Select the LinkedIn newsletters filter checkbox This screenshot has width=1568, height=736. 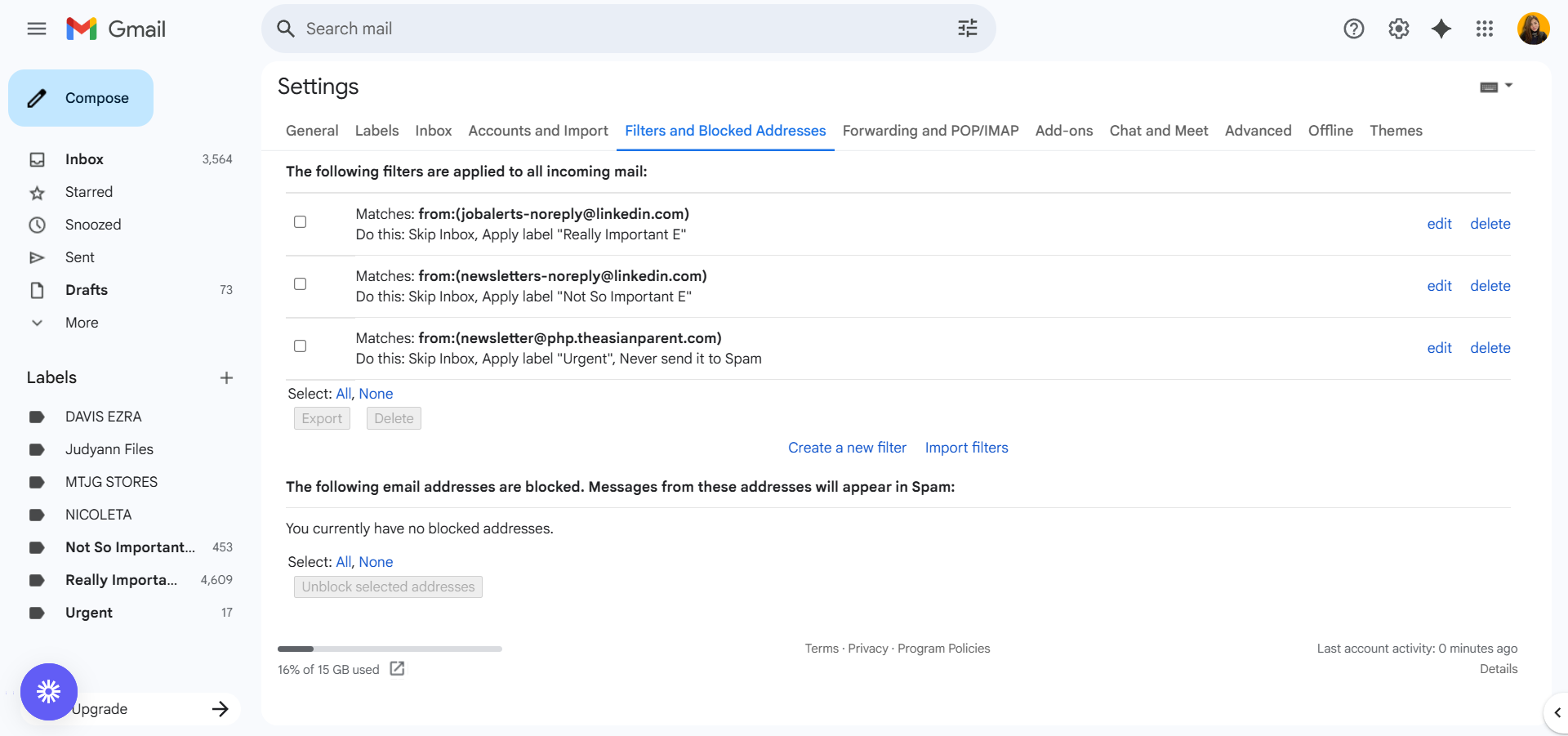point(301,284)
